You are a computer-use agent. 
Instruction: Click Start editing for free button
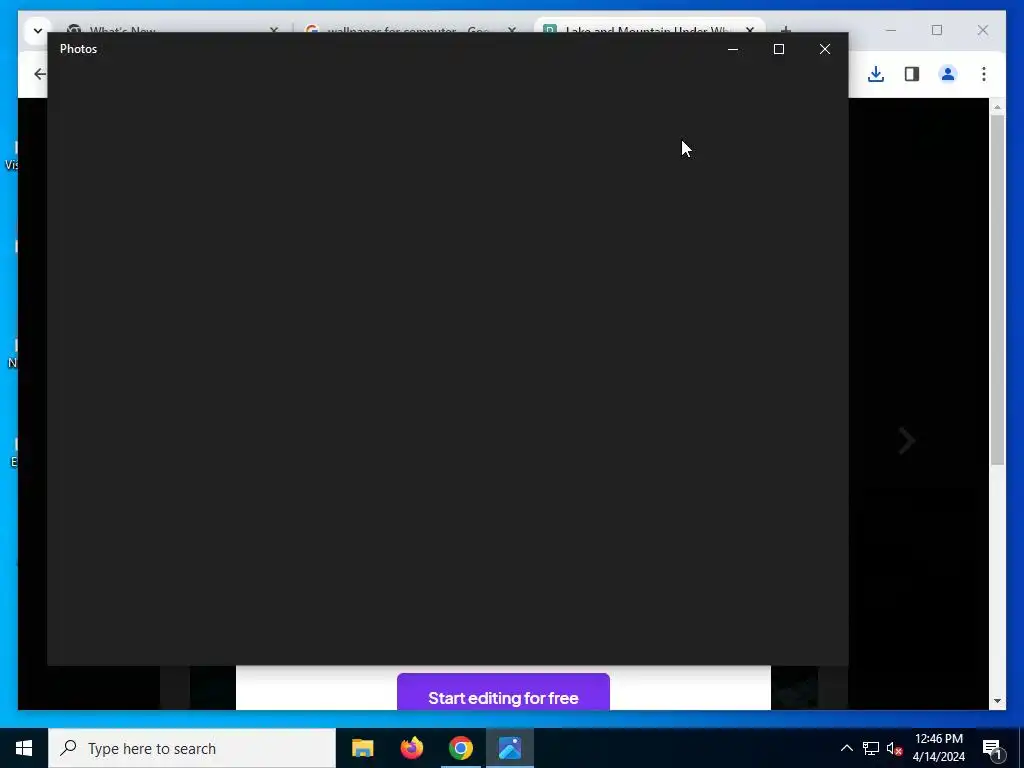coord(503,692)
